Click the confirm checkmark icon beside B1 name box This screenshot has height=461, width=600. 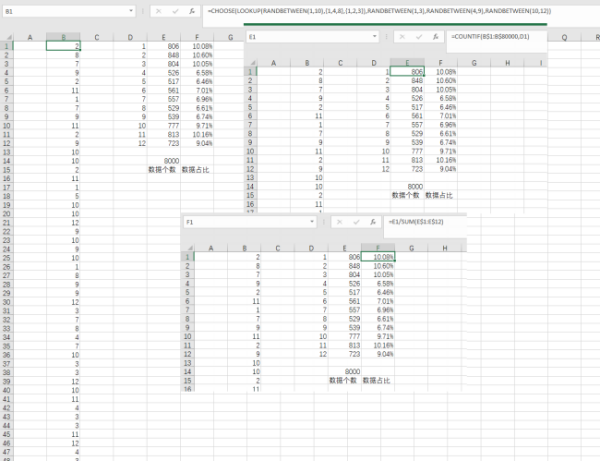pyautogui.click(x=175, y=11)
